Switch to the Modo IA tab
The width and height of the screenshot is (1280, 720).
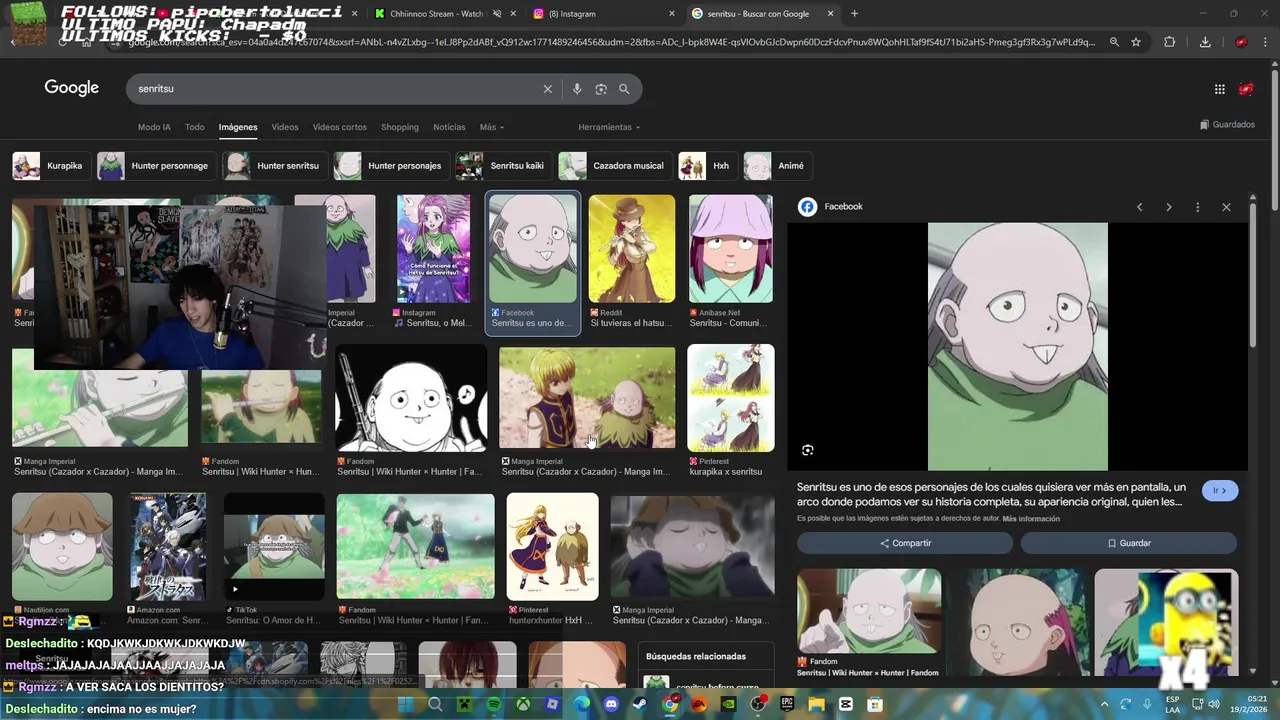pyautogui.click(x=154, y=127)
